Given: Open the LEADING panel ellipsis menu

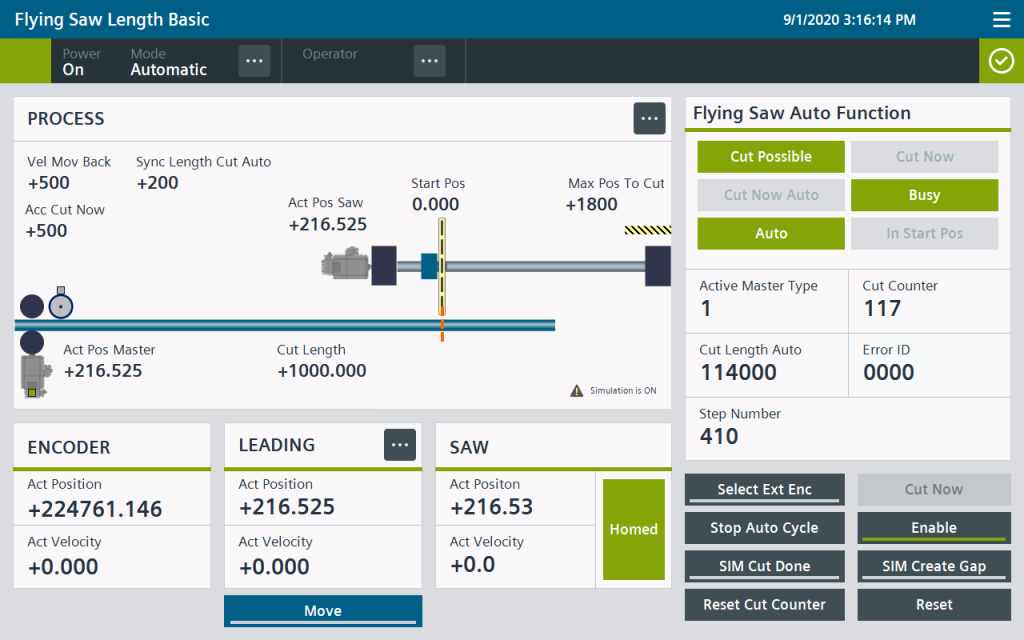Looking at the screenshot, I should 400,445.
